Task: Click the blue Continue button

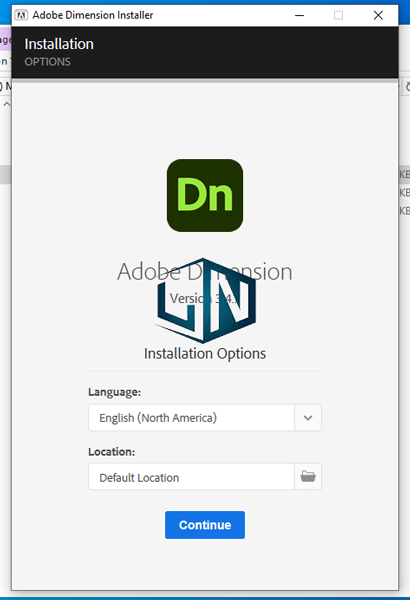Action: 205,525
